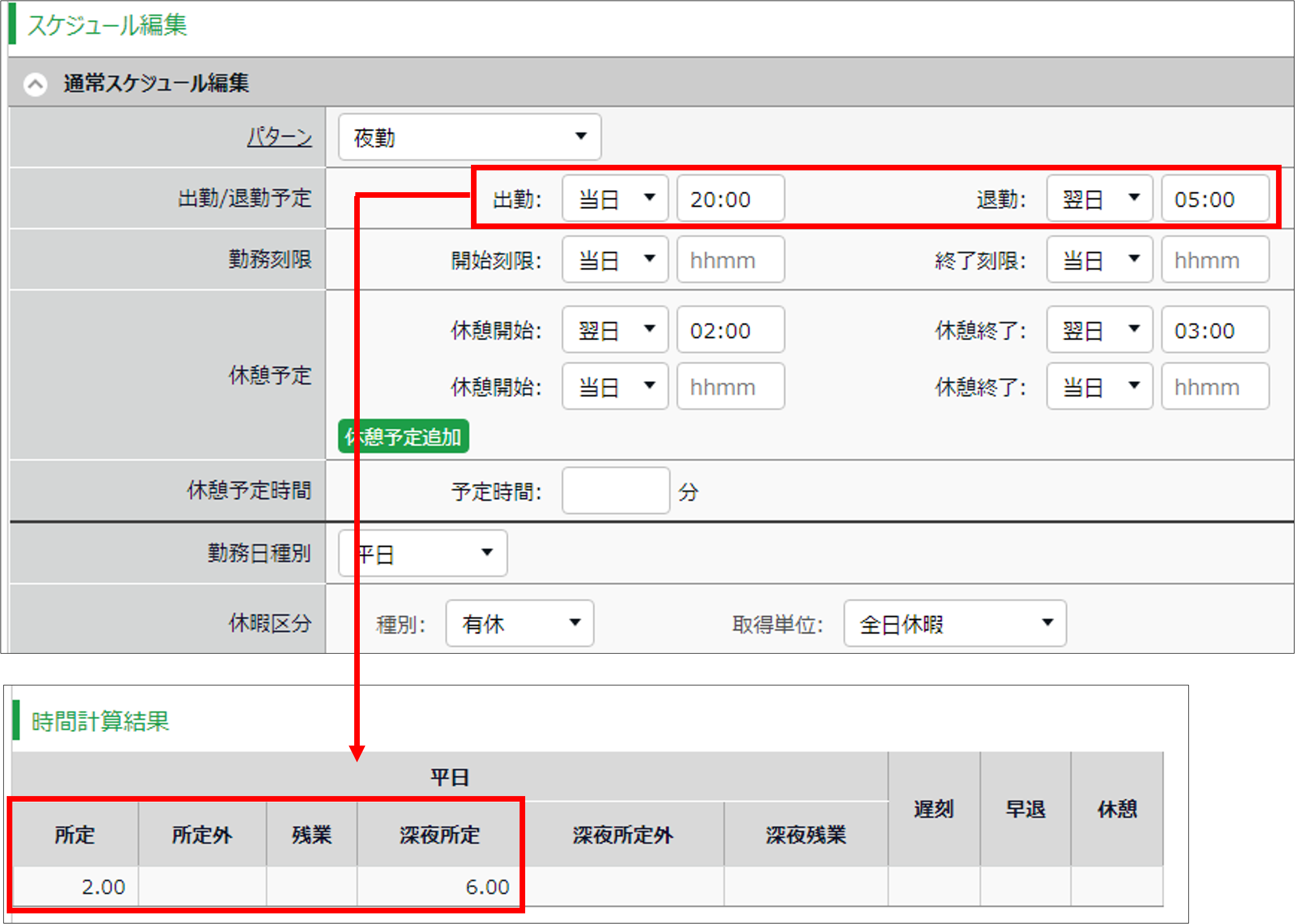Open the 勤務日種別 dropdown 平日

[422, 553]
